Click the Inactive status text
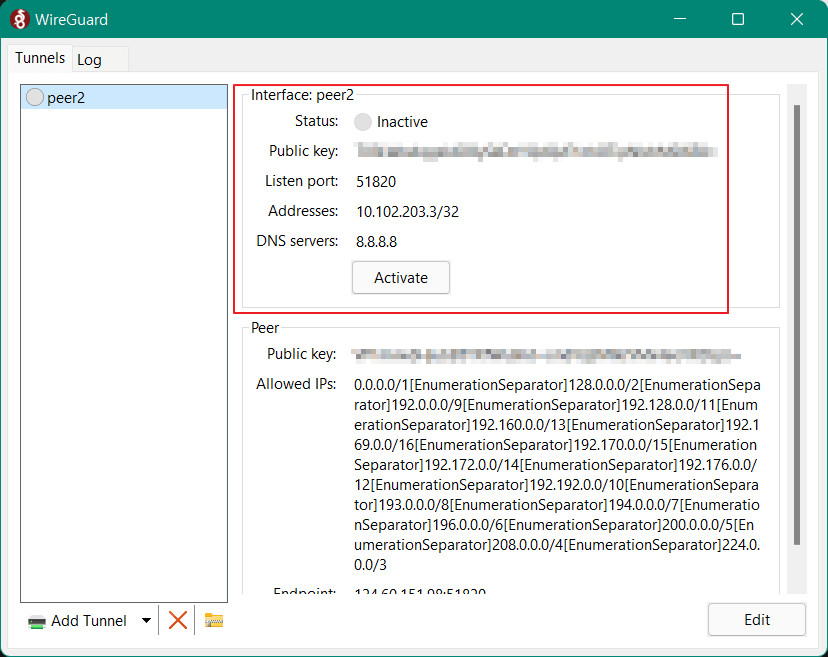 pyautogui.click(x=402, y=122)
